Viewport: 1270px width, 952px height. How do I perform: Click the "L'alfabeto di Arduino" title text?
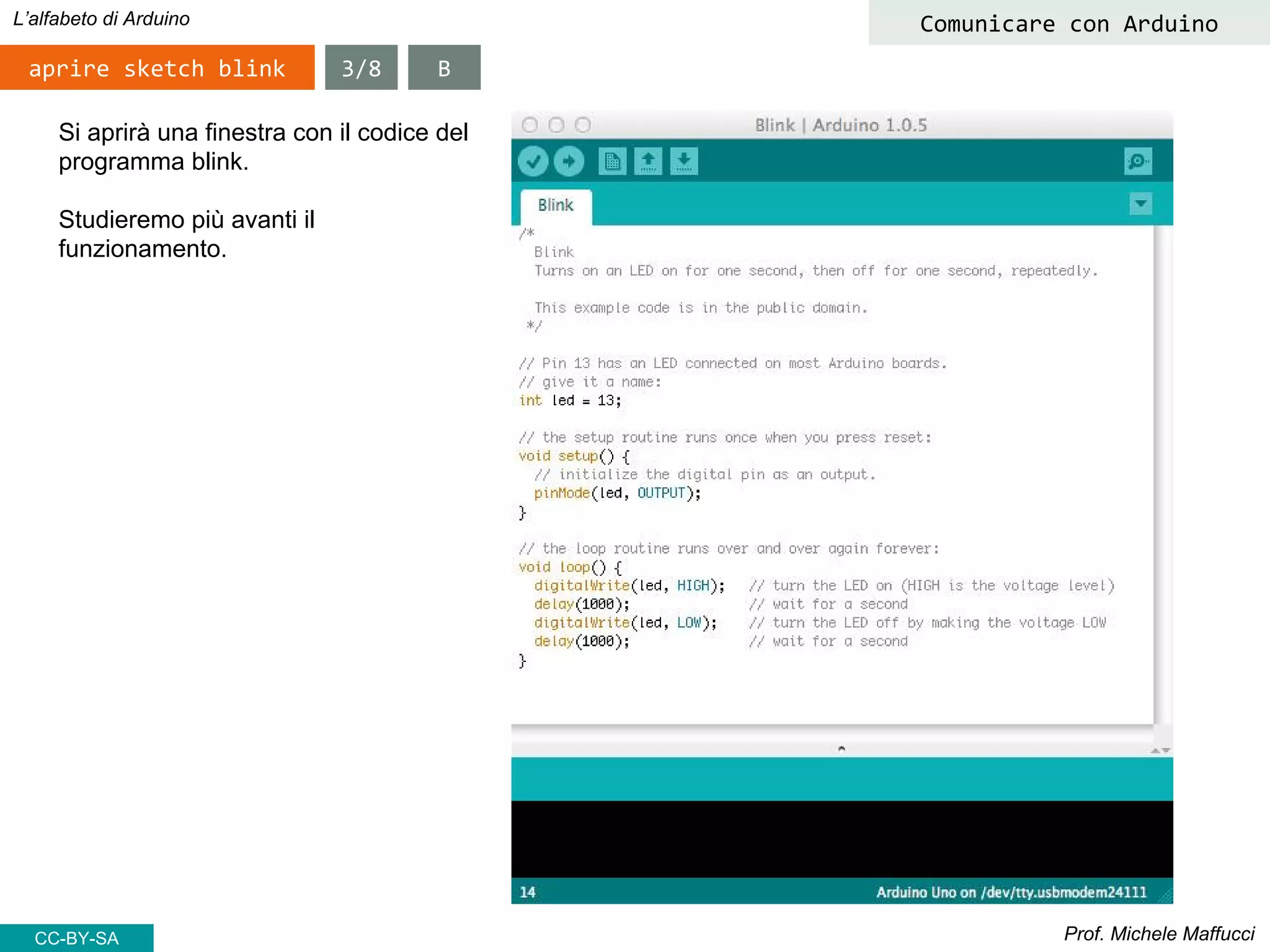[102, 19]
